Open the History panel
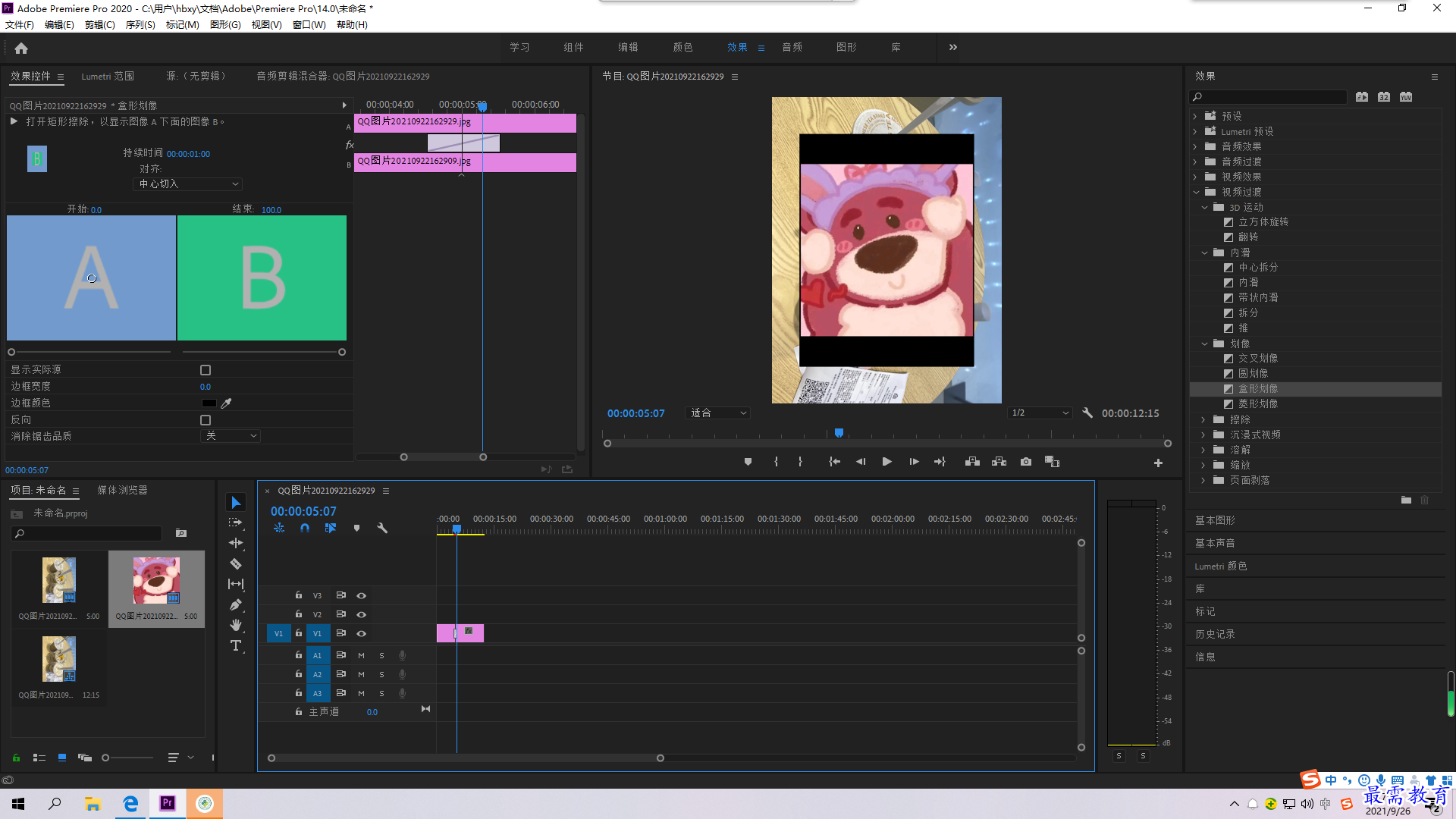Image resolution: width=1456 pixels, height=819 pixels. [x=1215, y=634]
